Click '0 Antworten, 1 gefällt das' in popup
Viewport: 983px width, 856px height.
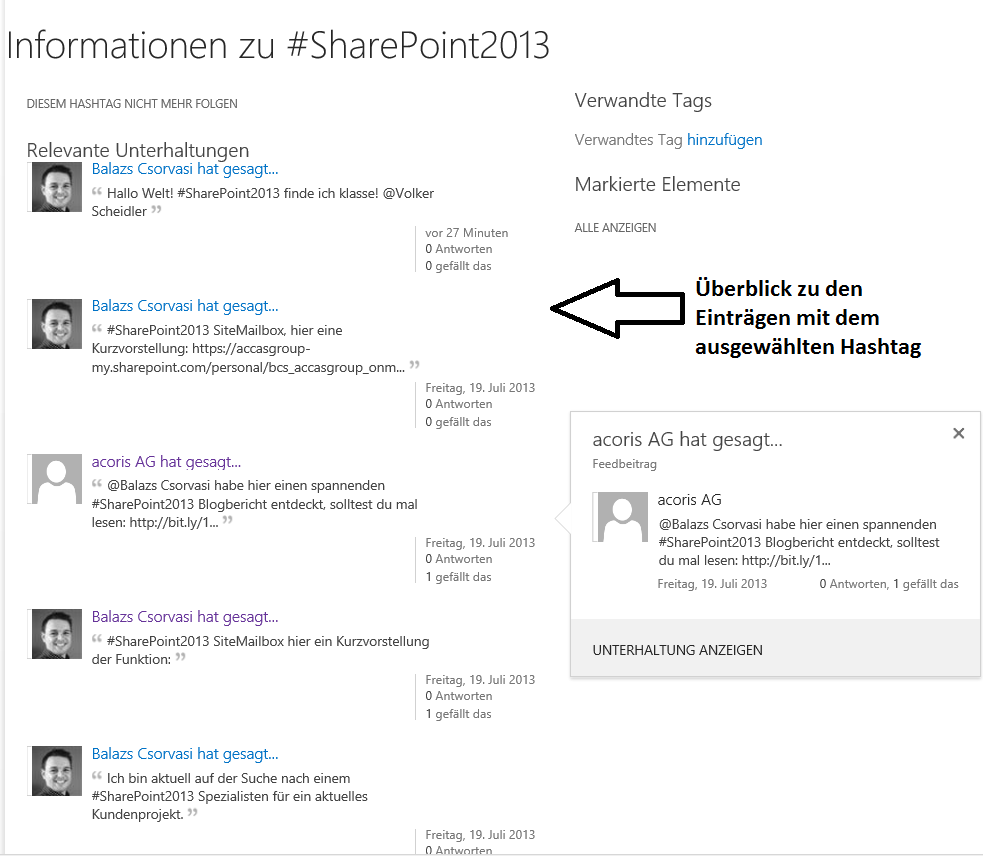click(x=888, y=584)
